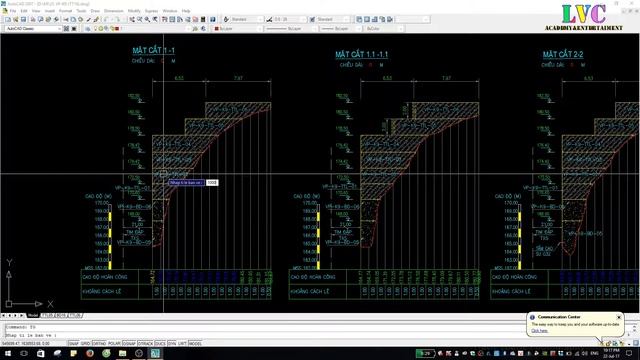Open the ByLayer linetype dropdown

pos(291,29)
